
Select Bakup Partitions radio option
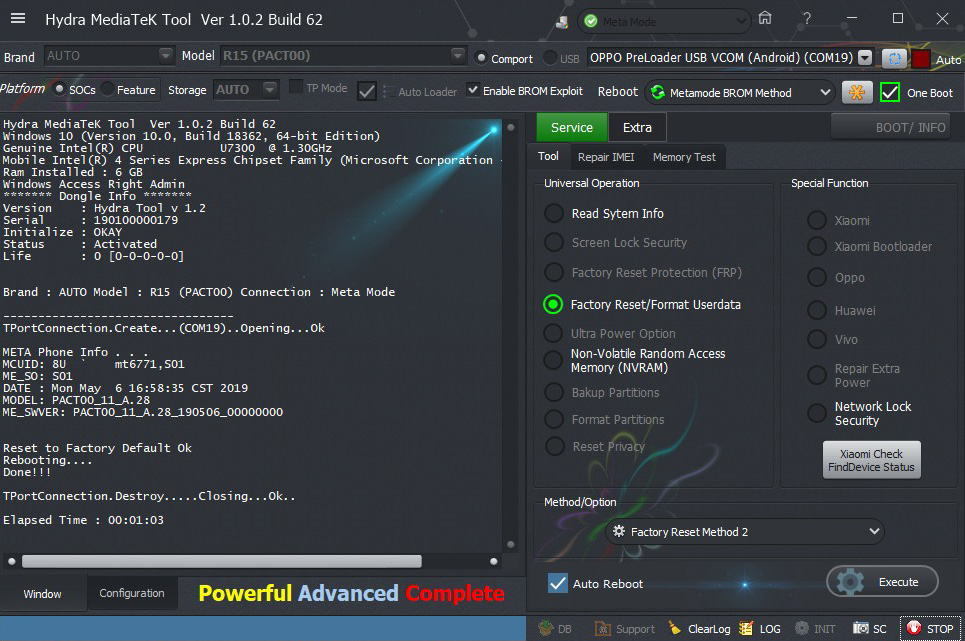553,392
